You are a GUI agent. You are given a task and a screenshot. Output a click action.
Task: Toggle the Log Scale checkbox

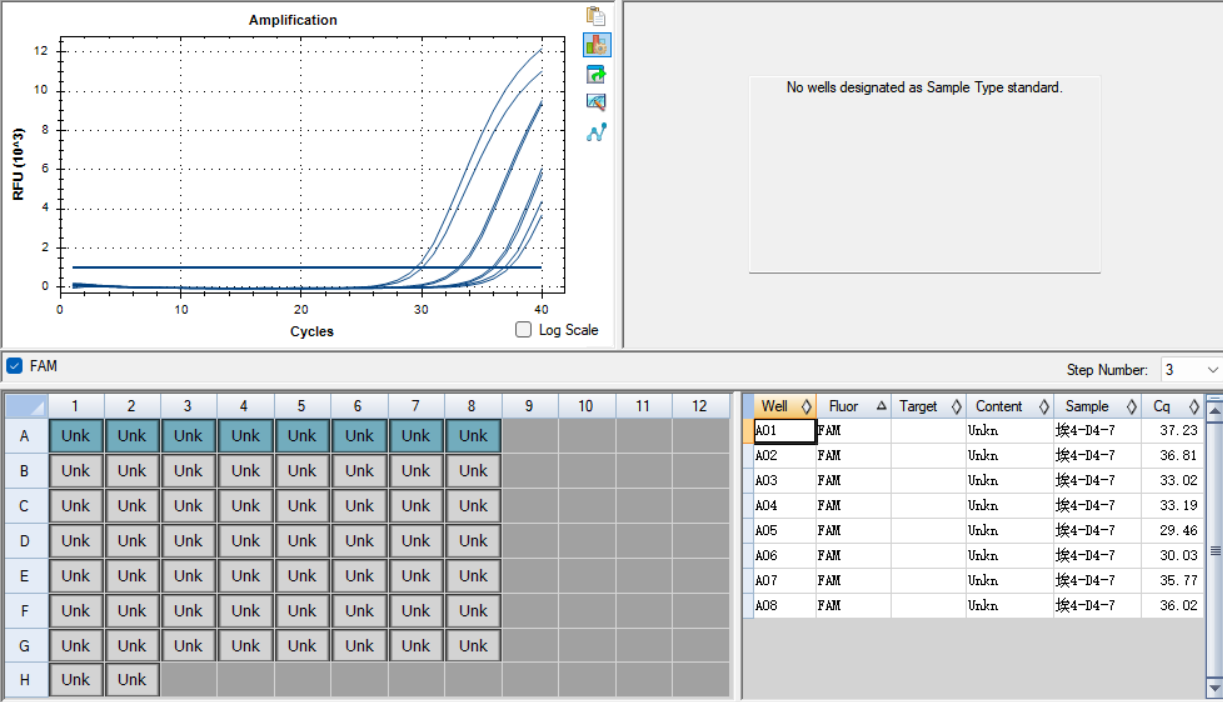pos(523,330)
